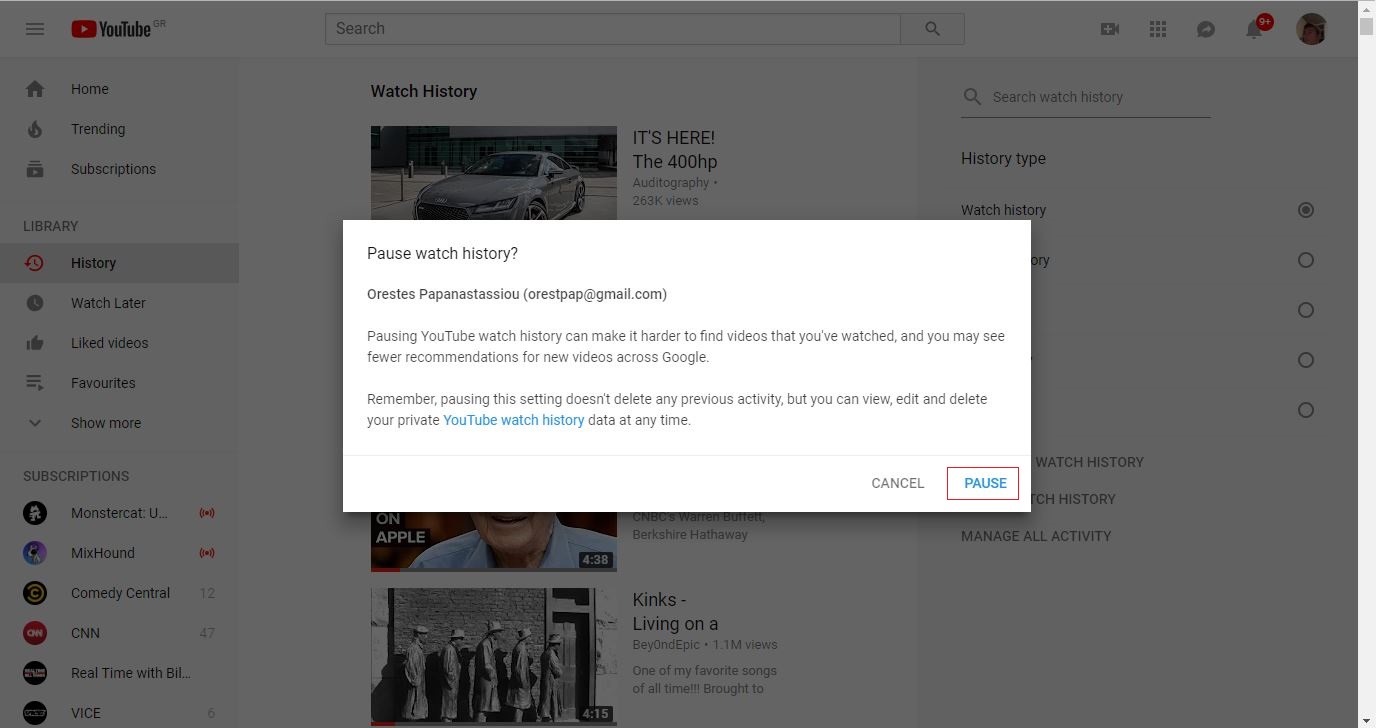Image resolution: width=1376 pixels, height=728 pixels.
Task: Open the 4:15 Kinks video thumbnail
Action: point(494,656)
